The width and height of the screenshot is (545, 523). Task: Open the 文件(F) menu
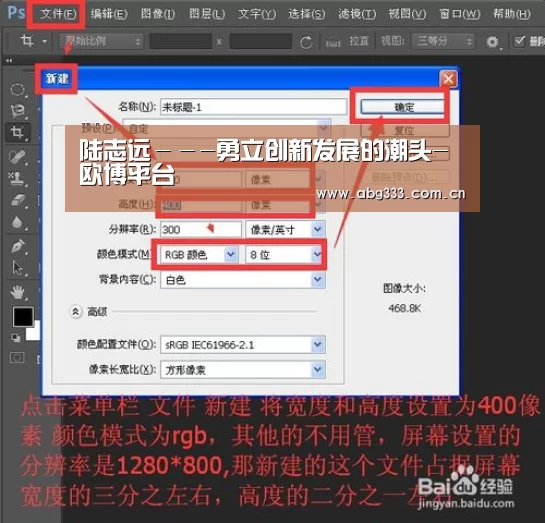58,14
